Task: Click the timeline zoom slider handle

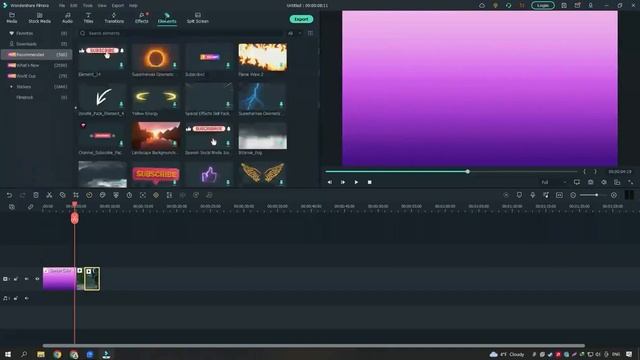Action: [x=596, y=195]
